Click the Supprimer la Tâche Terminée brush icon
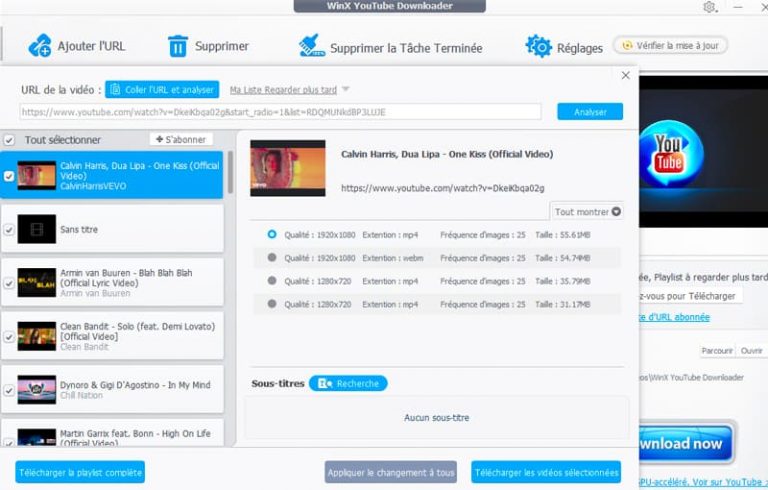This screenshot has width=768, height=490. [312, 46]
